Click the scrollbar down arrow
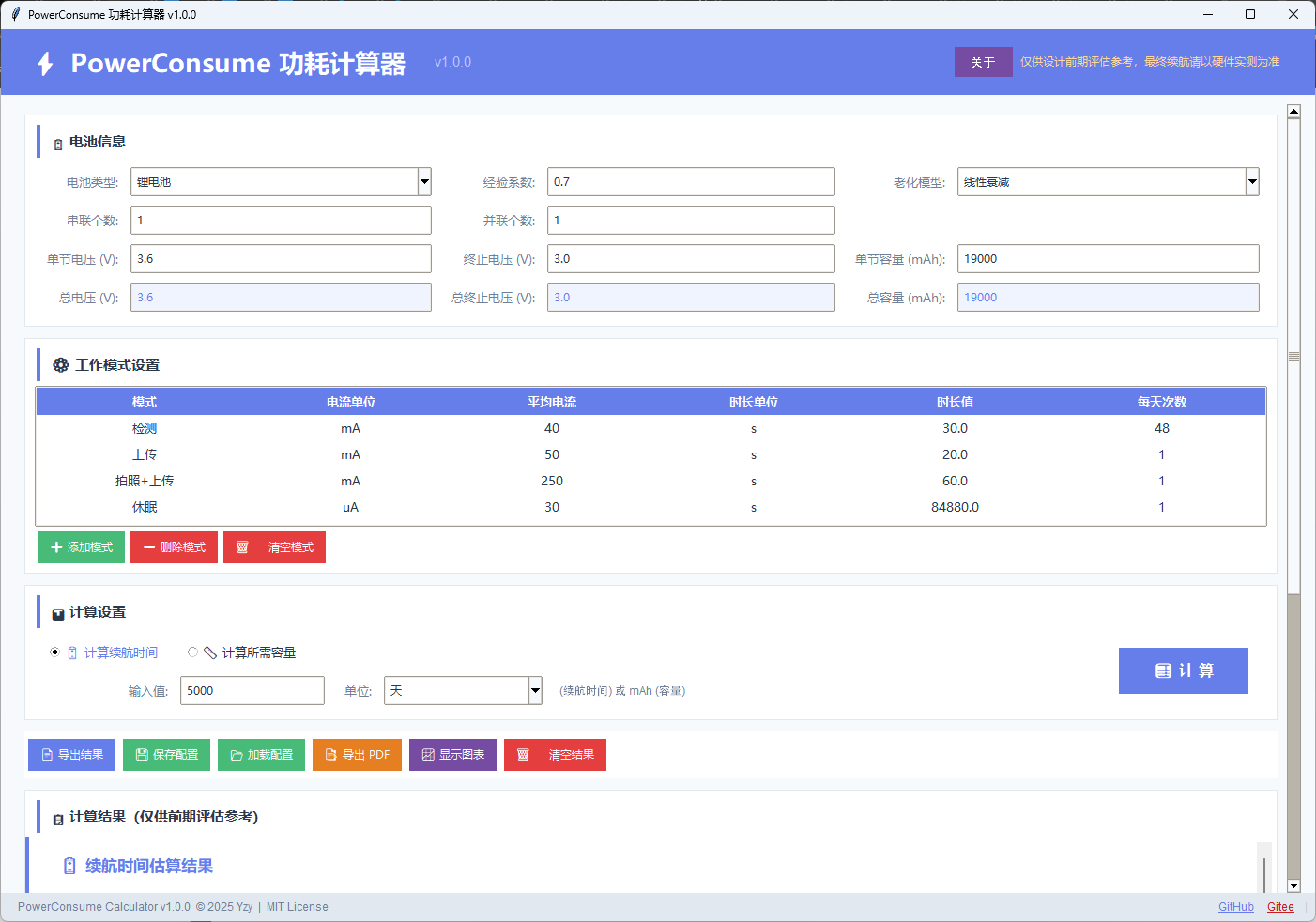The height and width of the screenshot is (922, 1316). pos(1293,885)
